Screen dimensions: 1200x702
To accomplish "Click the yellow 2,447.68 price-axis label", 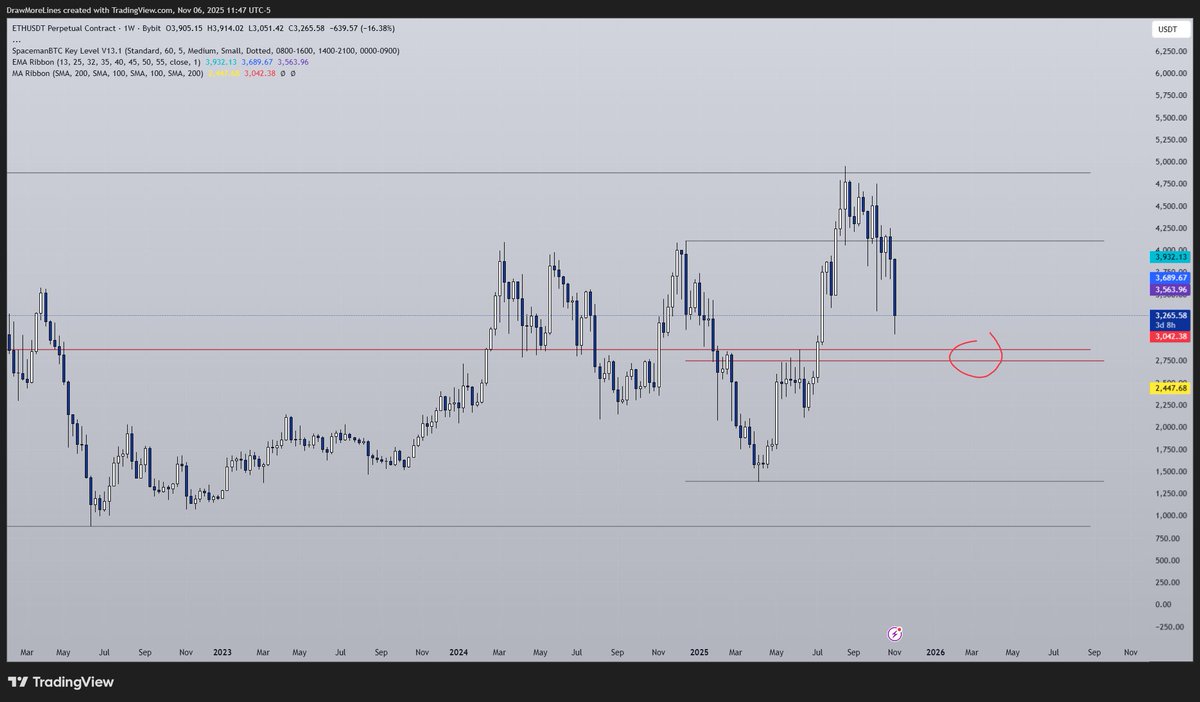I will [1169, 388].
